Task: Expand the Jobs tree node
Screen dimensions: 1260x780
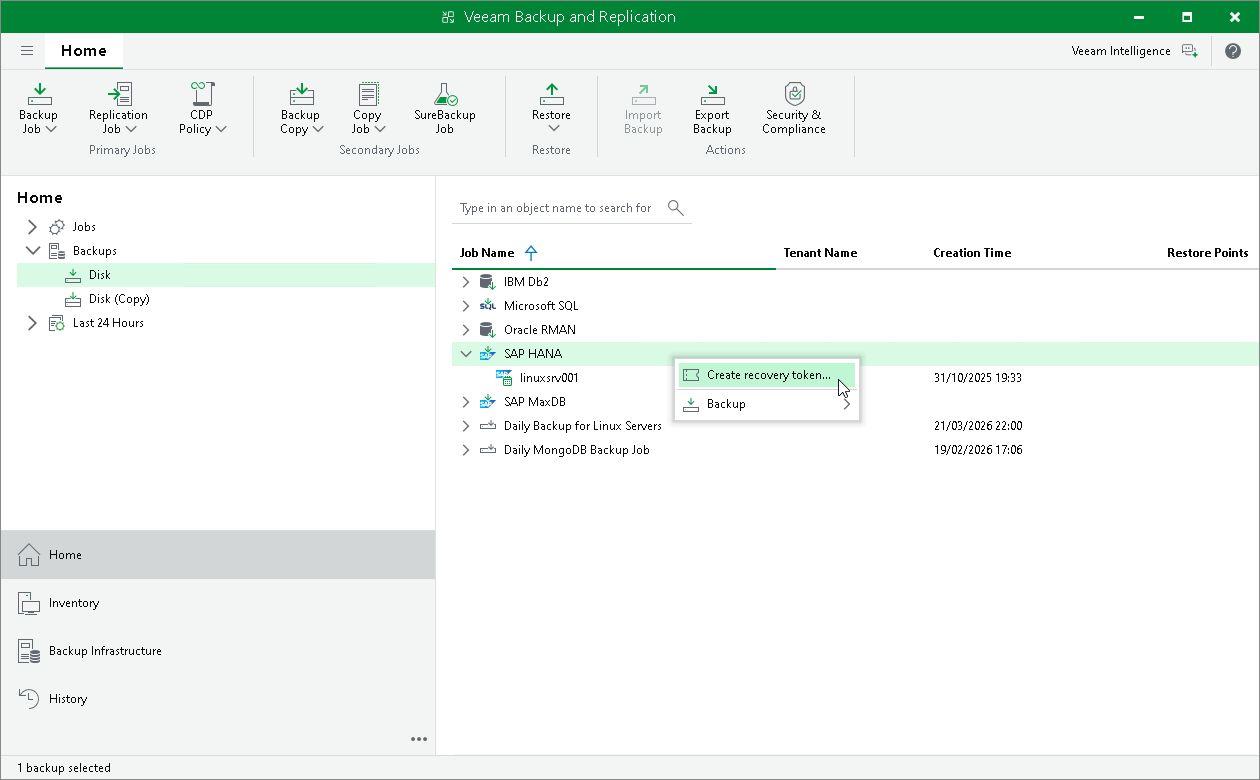Action: [x=32, y=227]
